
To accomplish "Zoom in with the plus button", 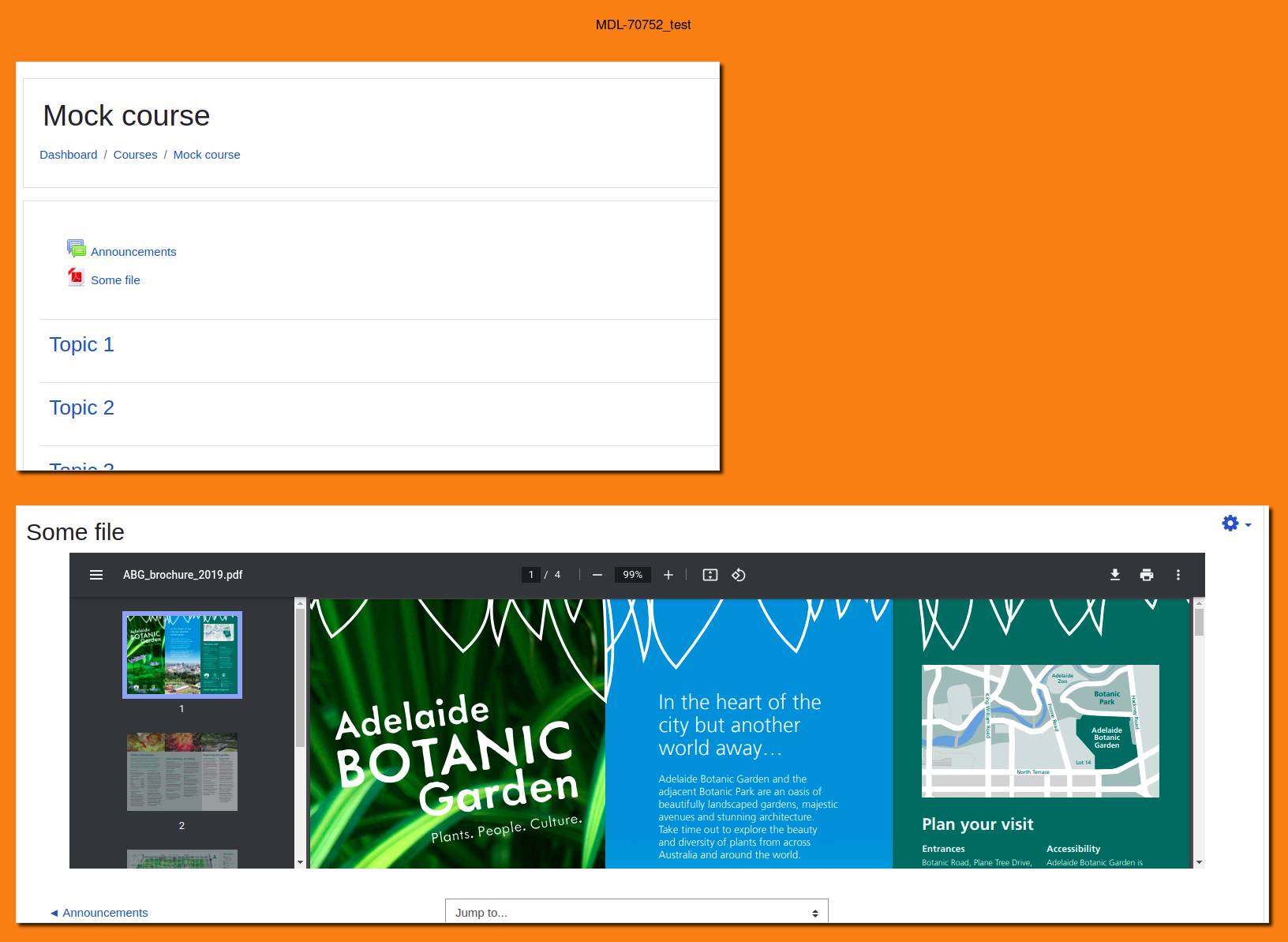I will (668, 575).
